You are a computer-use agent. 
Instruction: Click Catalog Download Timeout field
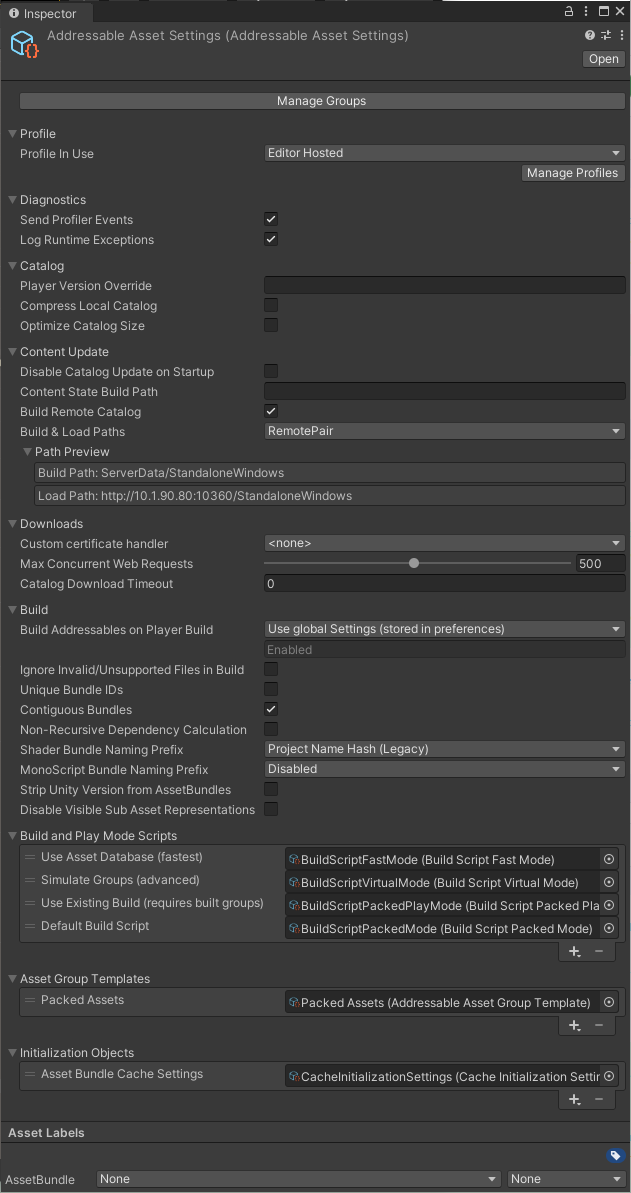(x=445, y=584)
